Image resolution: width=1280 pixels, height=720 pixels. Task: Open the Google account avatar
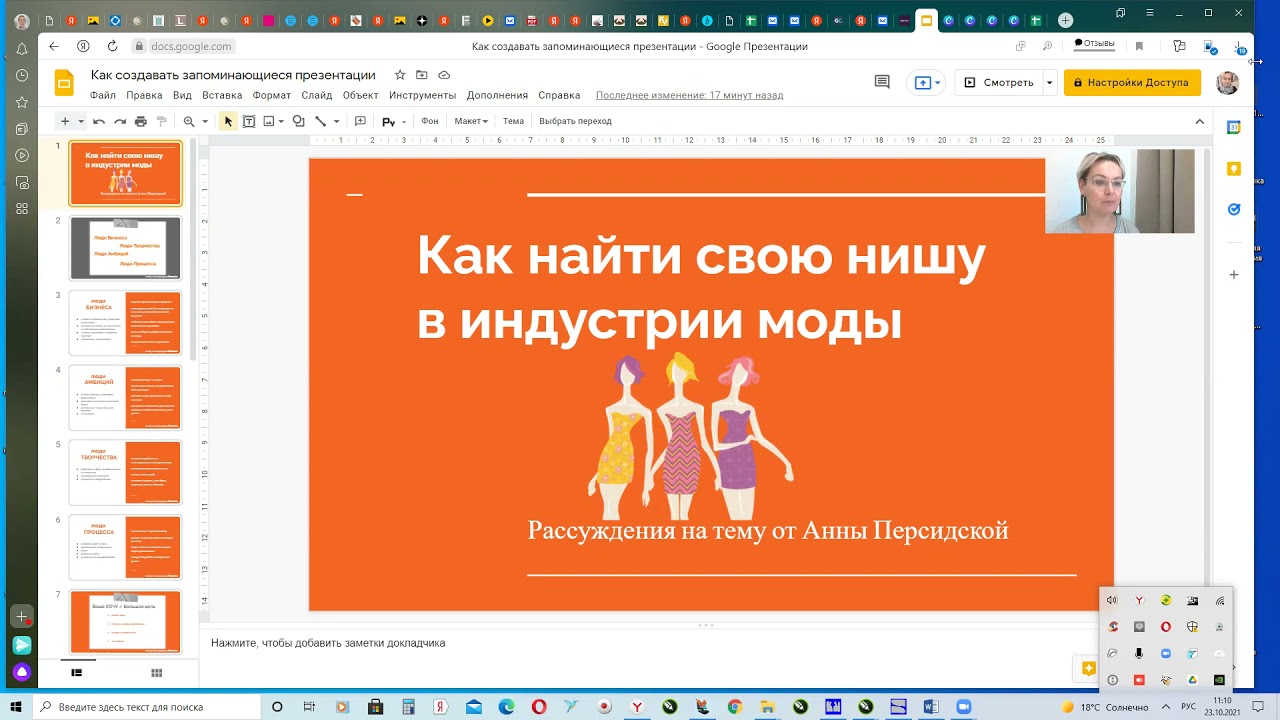(x=1228, y=83)
